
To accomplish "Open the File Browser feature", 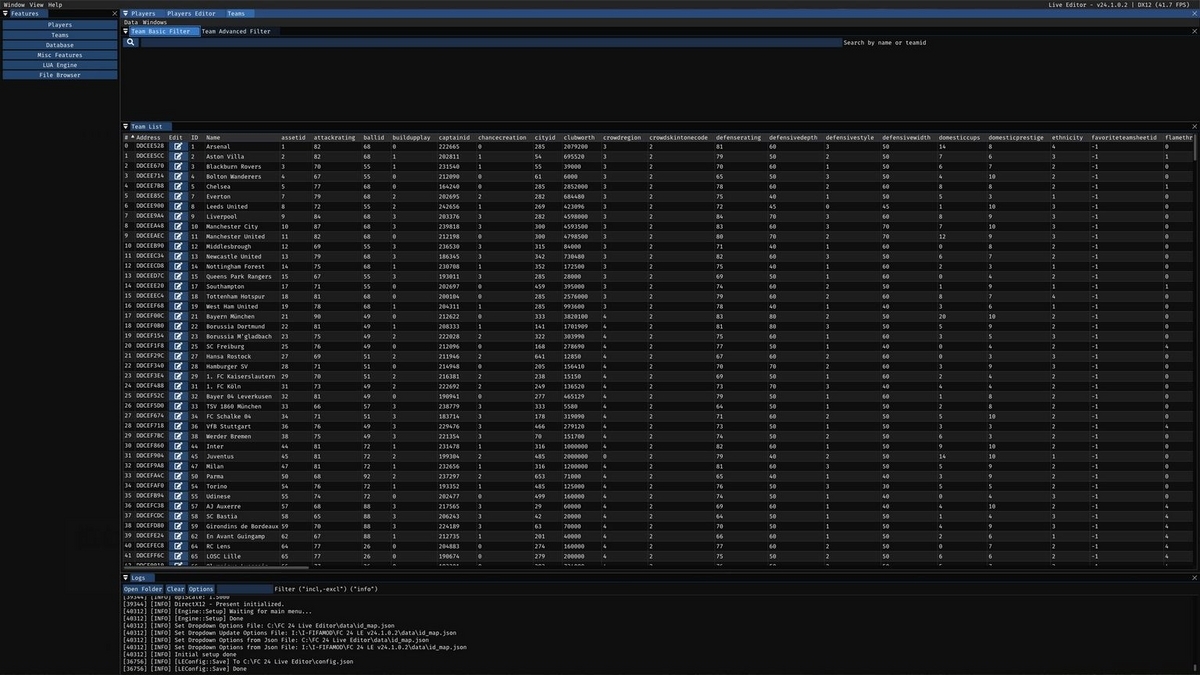I will pyautogui.click(x=60, y=75).
